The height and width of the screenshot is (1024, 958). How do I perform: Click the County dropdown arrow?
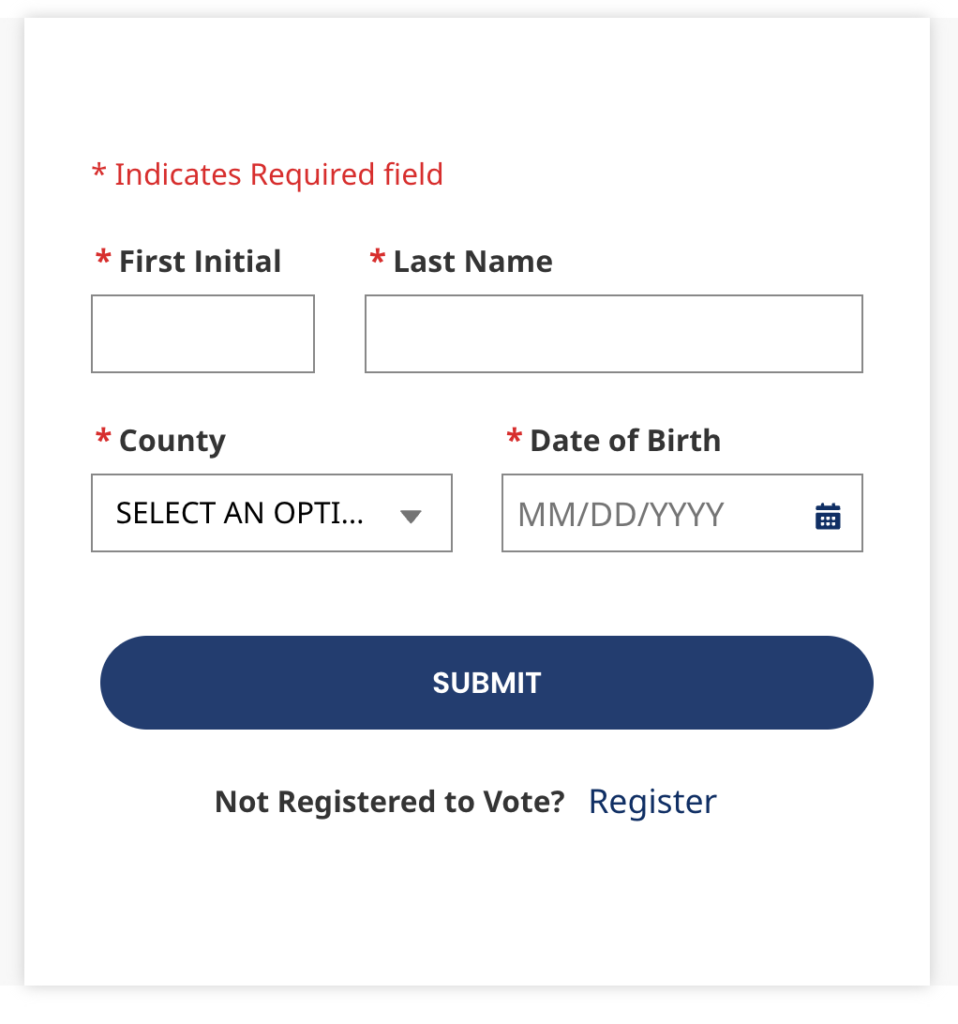[411, 517]
